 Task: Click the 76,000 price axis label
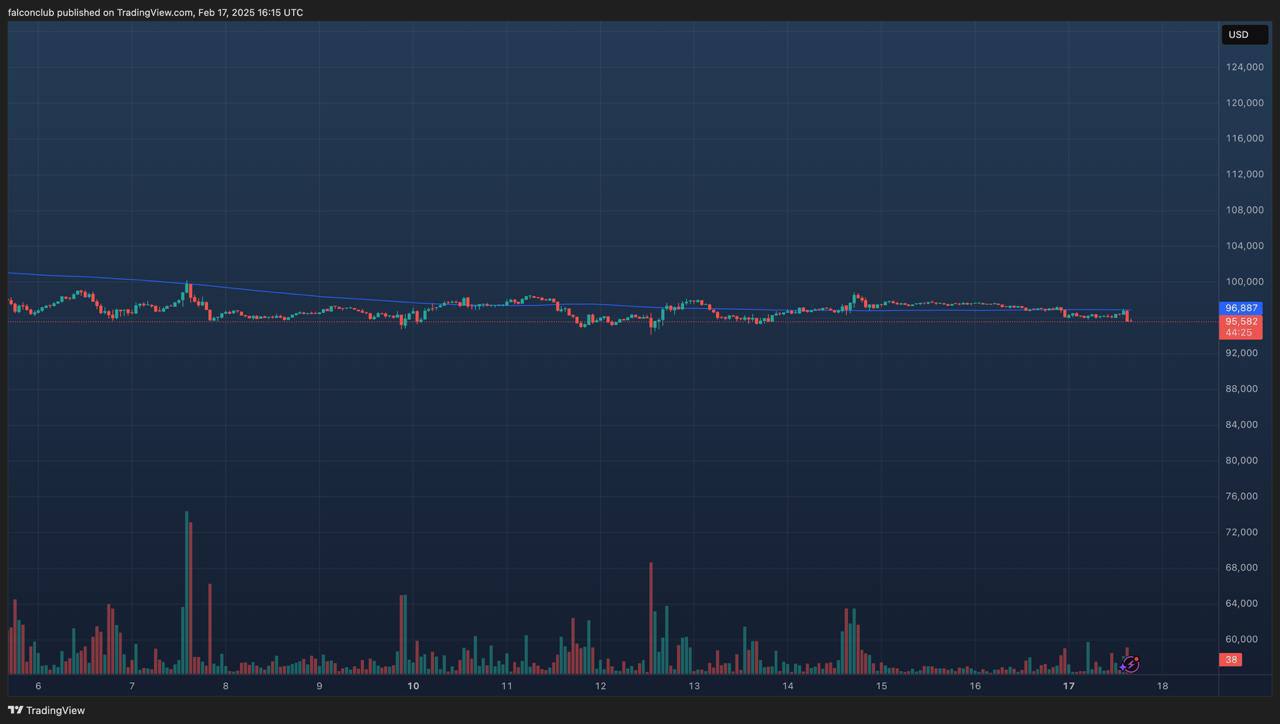(x=1242, y=496)
